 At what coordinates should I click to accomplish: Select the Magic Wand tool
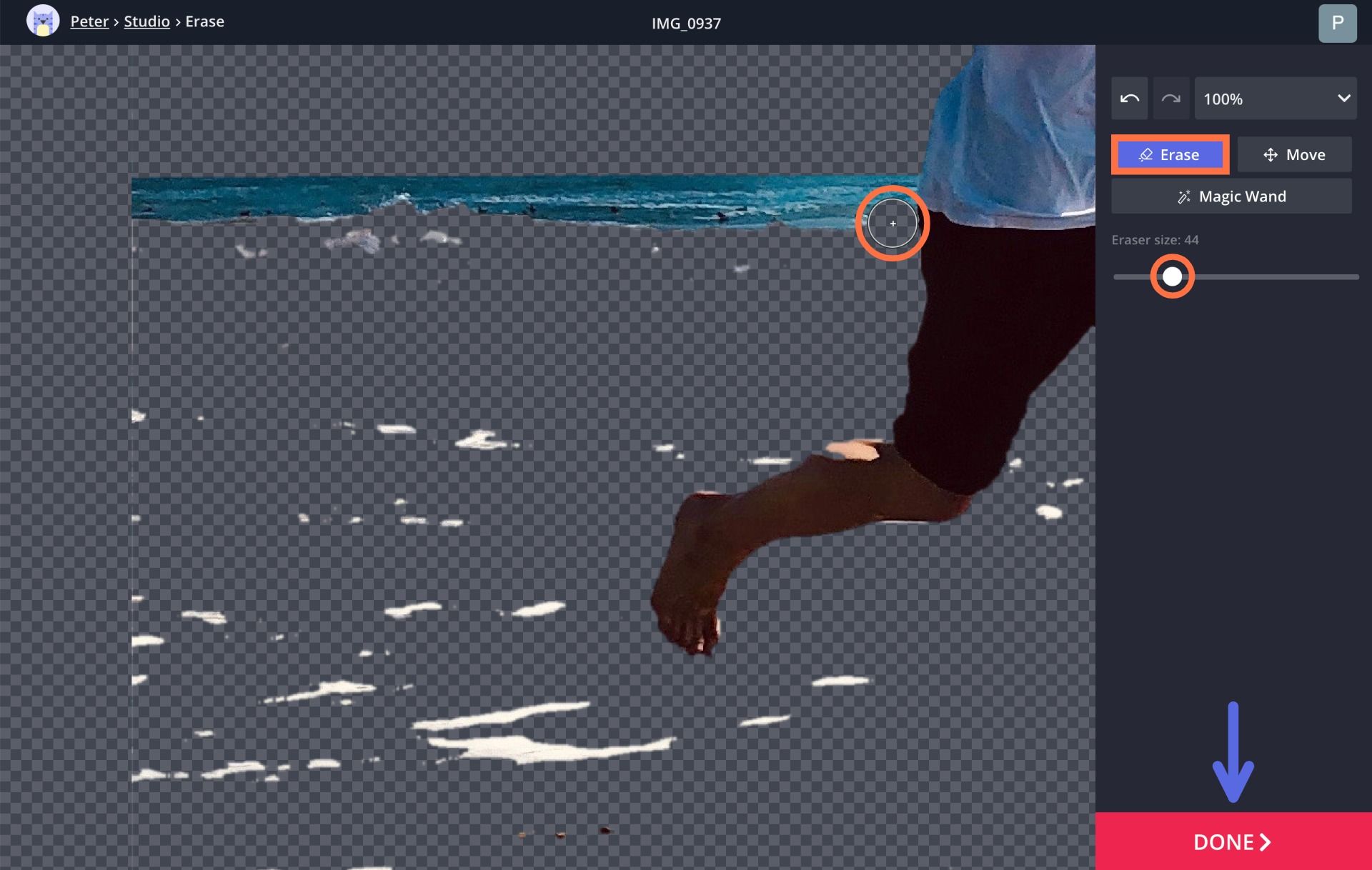pyautogui.click(x=1231, y=196)
